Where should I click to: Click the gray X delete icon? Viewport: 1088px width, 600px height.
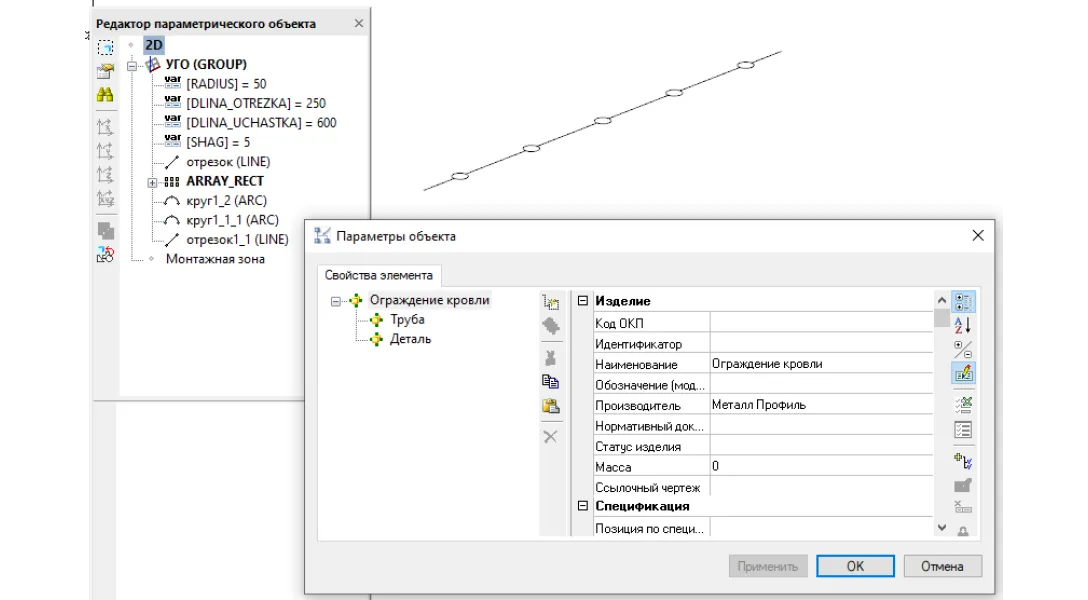pyautogui.click(x=550, y=437)
